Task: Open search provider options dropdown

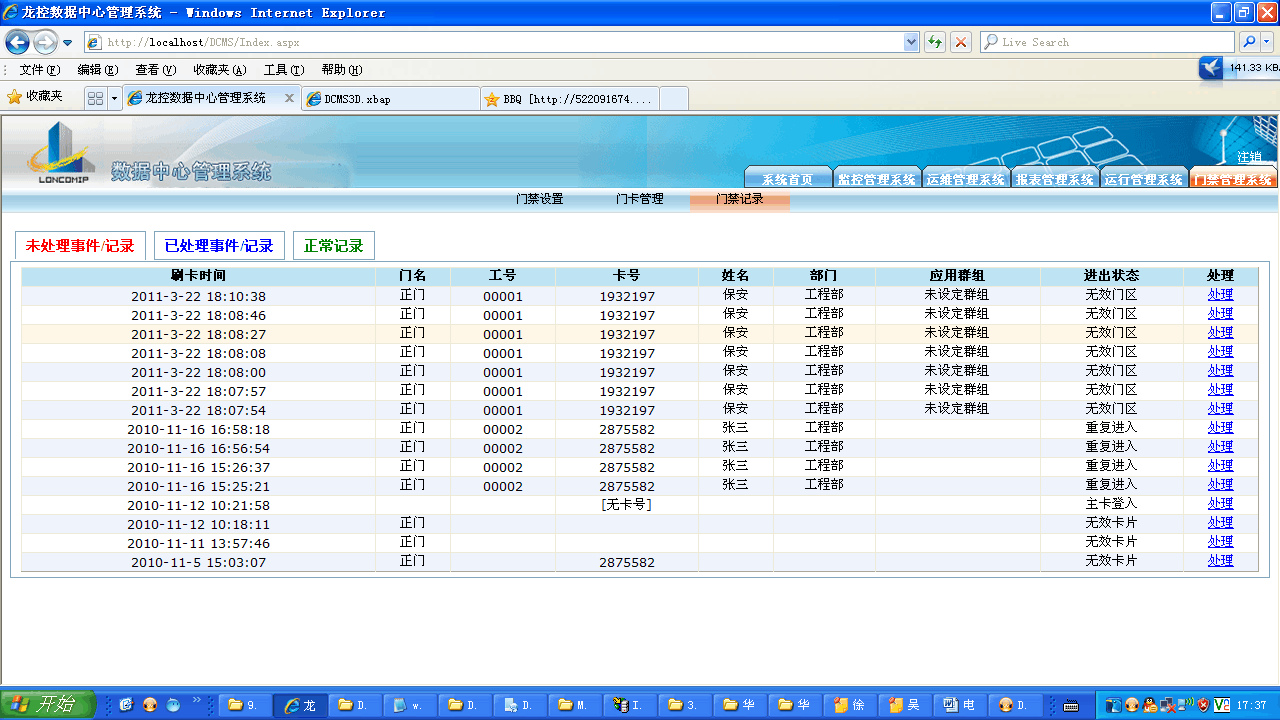Action: pos(1267,42)
